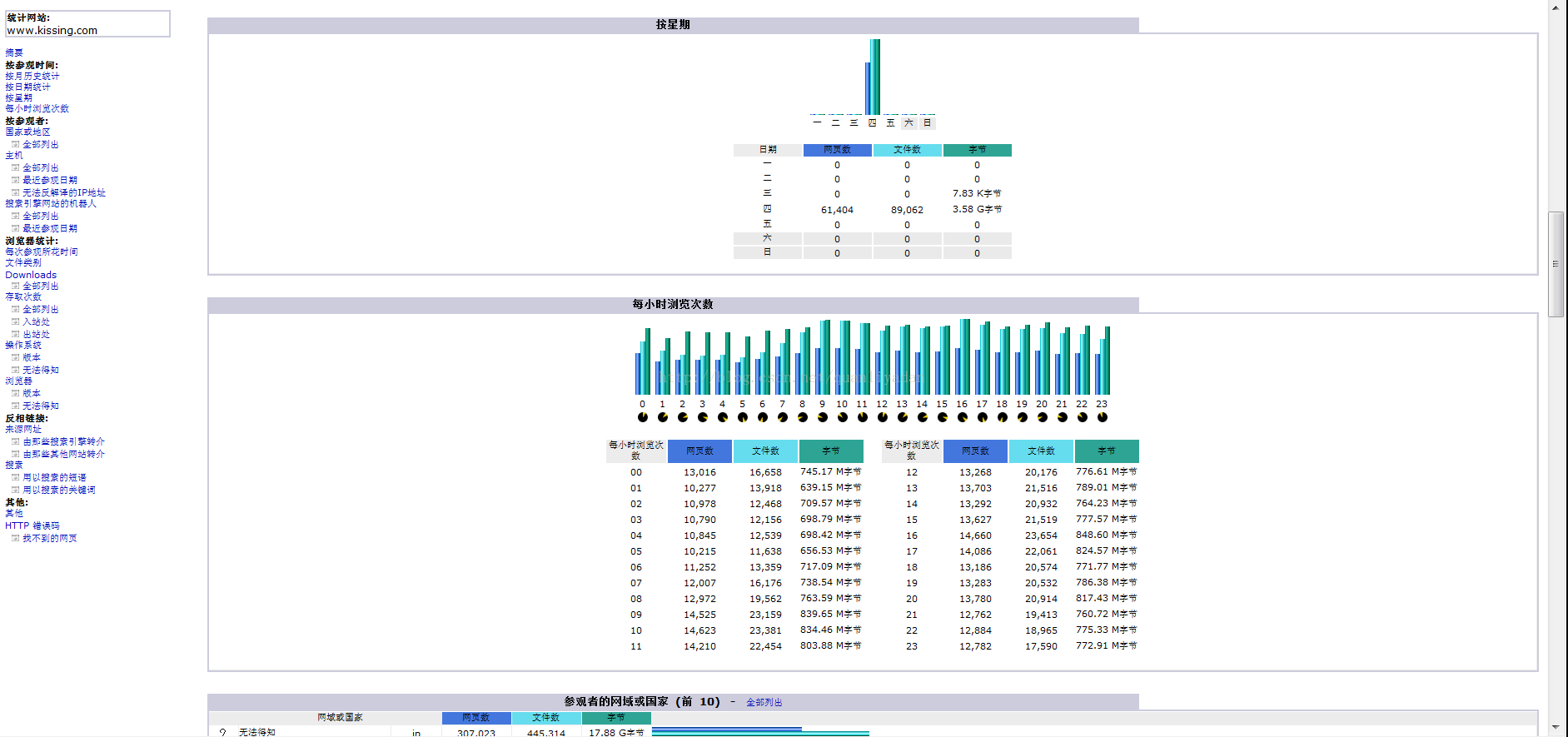Image resolution: width=1568 pixels, height=737 pixels.
Task: Click the clock icon under hour 9
Action: 823,417
